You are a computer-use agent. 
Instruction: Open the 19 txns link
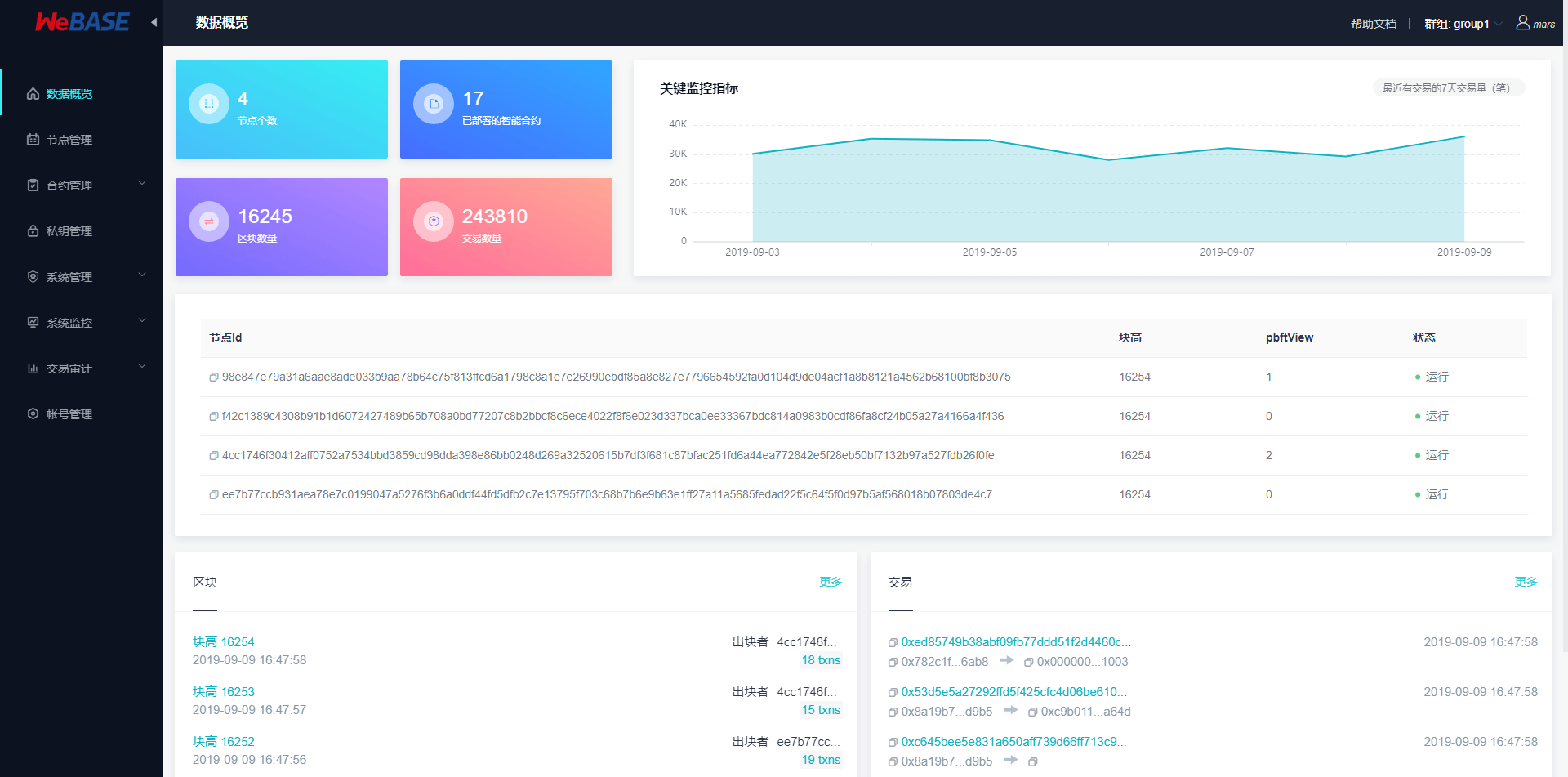pos(821,760)
